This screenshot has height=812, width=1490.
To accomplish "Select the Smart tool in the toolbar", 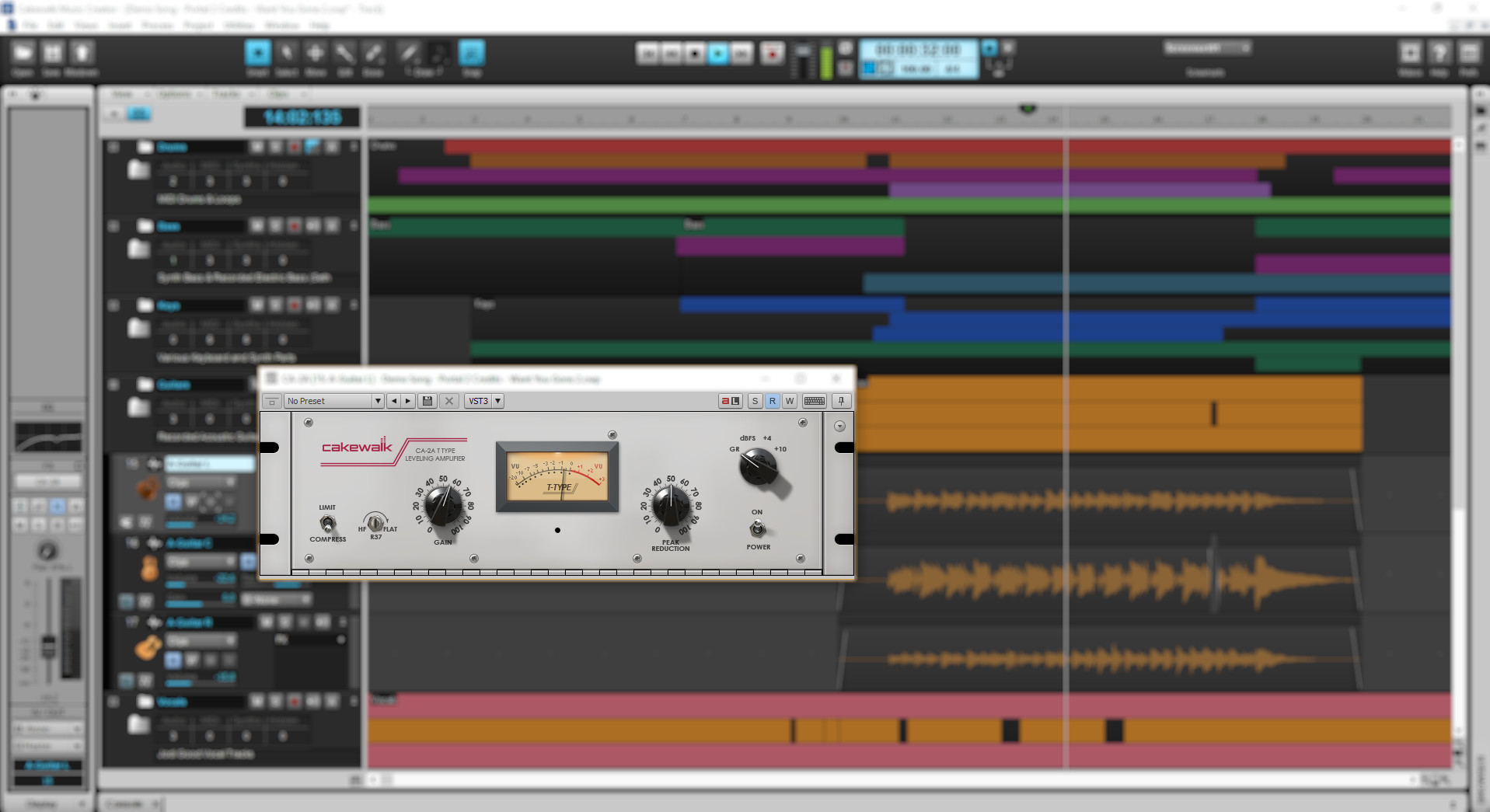I will (x=257, y=54).
